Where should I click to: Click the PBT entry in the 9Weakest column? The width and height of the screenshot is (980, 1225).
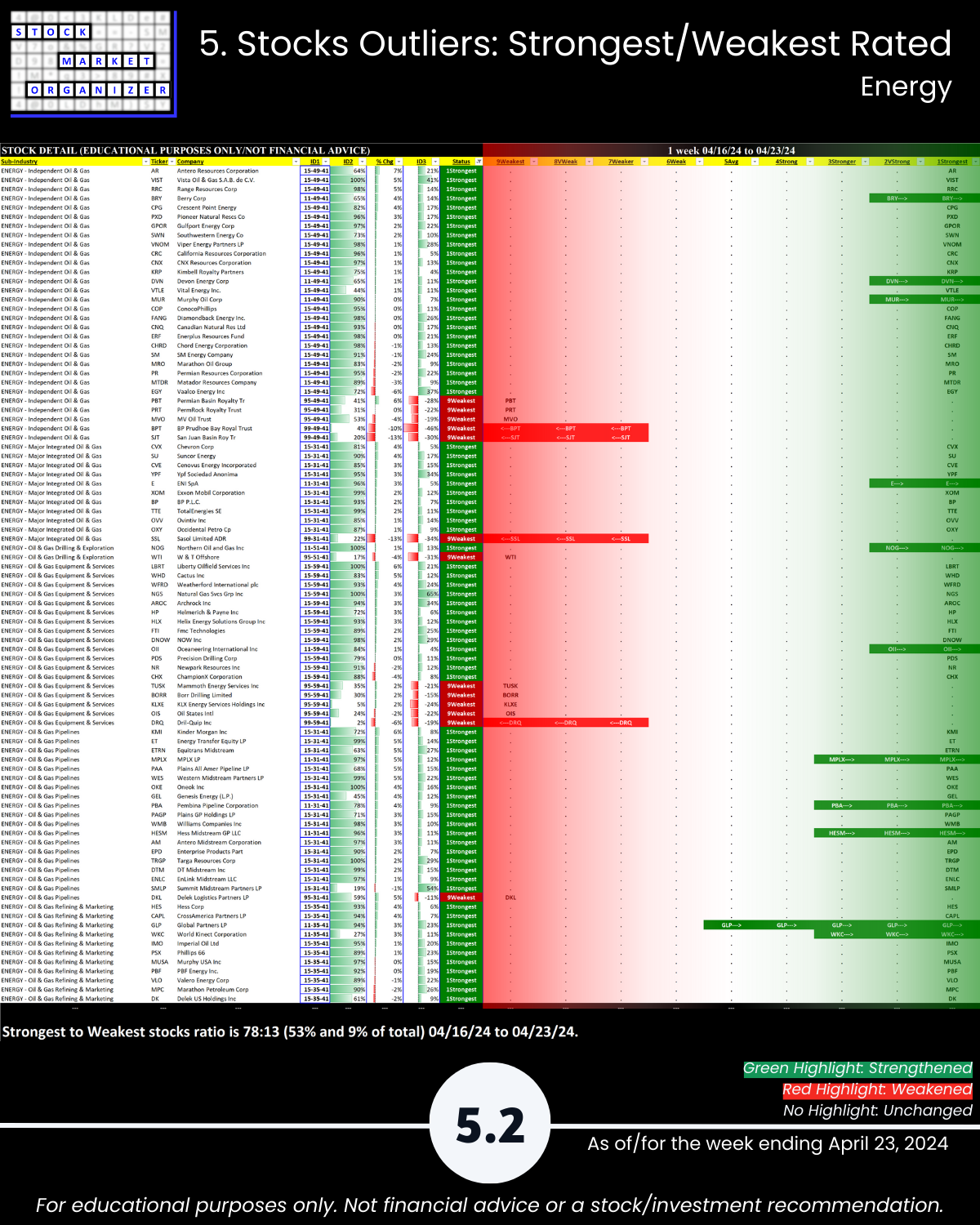pyautogui.click(x=510, y=401)
